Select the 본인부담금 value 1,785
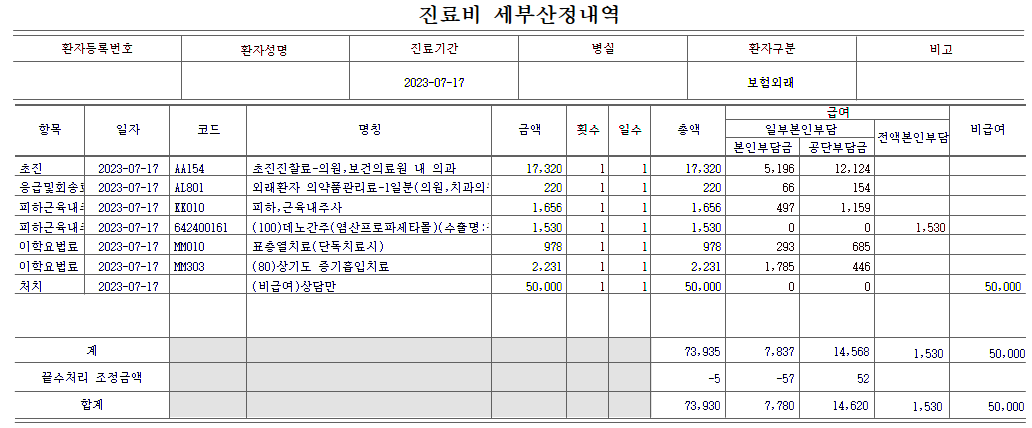 pyautogui.click(x=764, y=266)
